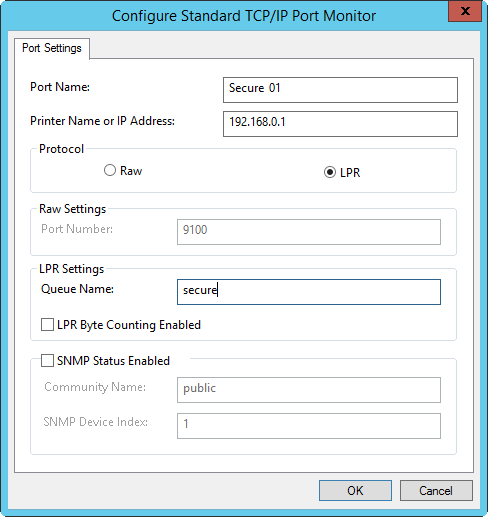488x517 pixels.
Task: Click the LPR Settings group heading
Action: [x=72, y=269]
